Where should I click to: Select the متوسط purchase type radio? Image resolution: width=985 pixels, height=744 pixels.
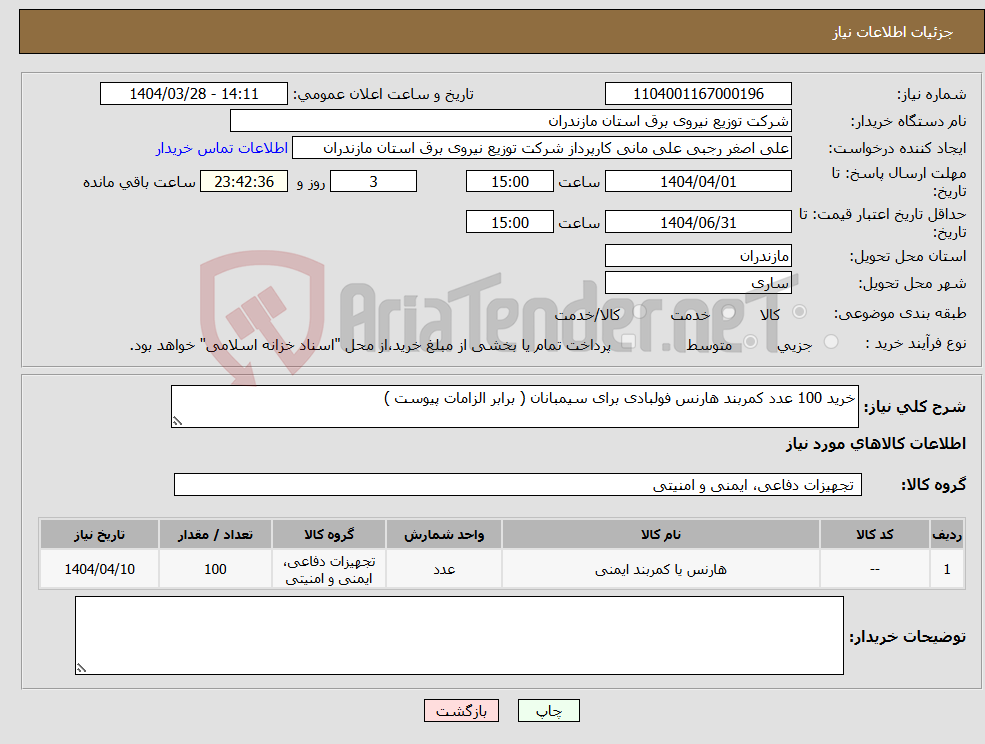coord(750,341)
